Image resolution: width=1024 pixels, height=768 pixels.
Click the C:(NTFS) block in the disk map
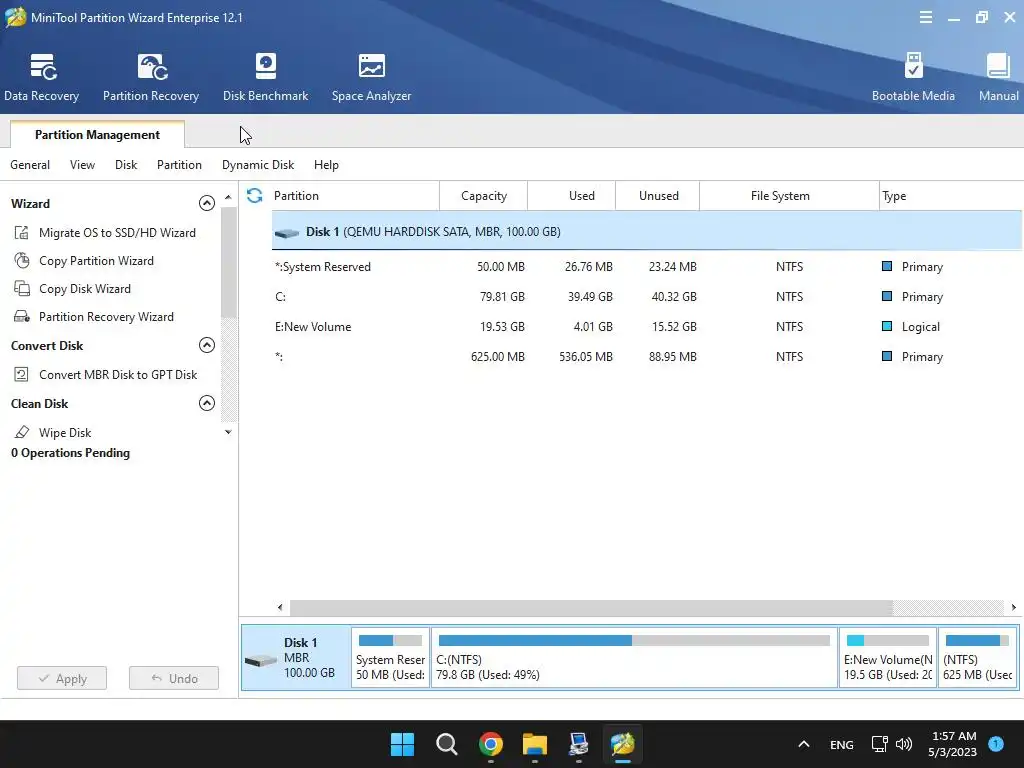[634, 658]
